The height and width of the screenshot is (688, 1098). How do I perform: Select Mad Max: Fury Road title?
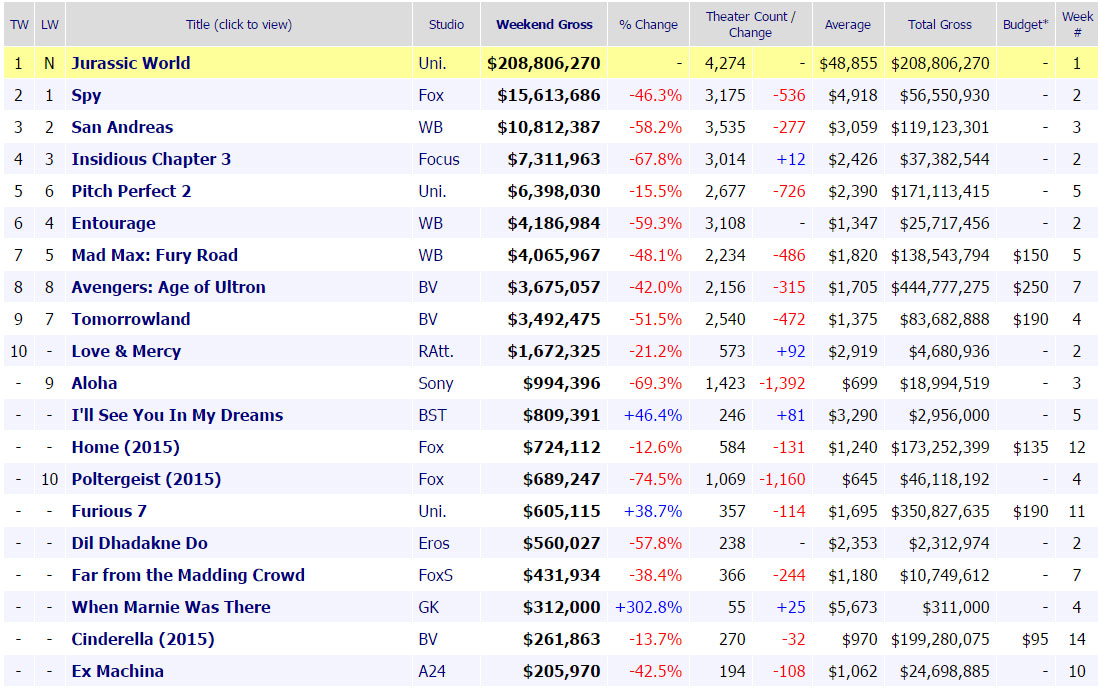tap(155, 255)
